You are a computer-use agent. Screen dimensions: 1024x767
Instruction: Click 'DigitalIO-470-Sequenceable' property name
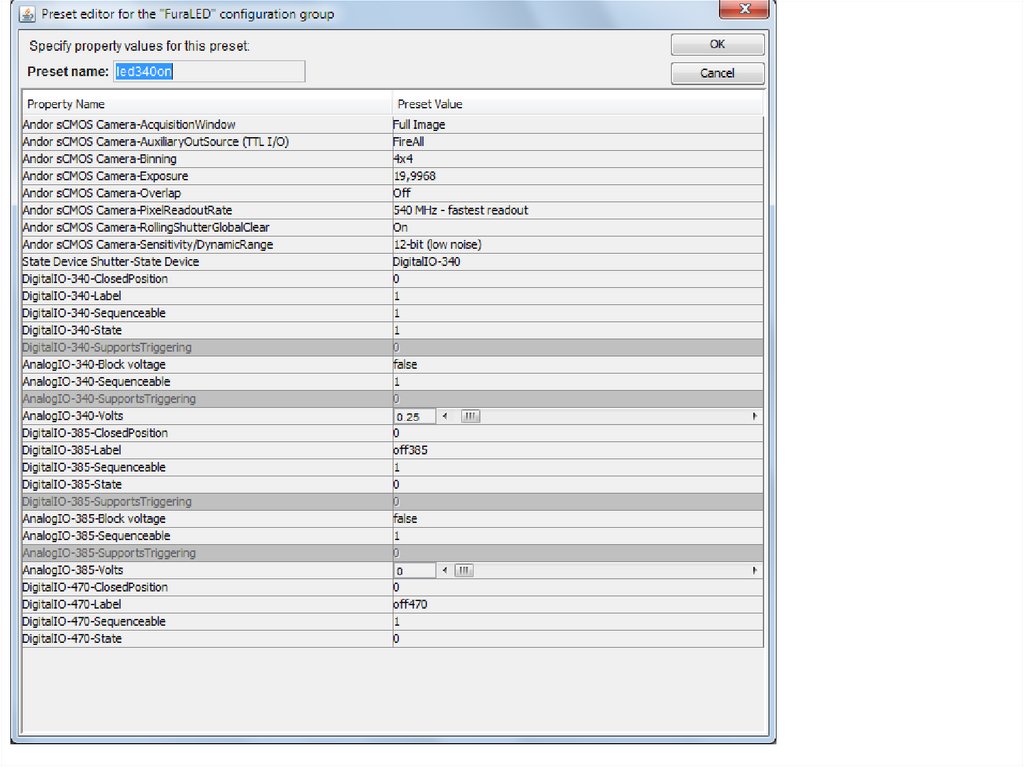pyautogui.click(x=94, y=621)
